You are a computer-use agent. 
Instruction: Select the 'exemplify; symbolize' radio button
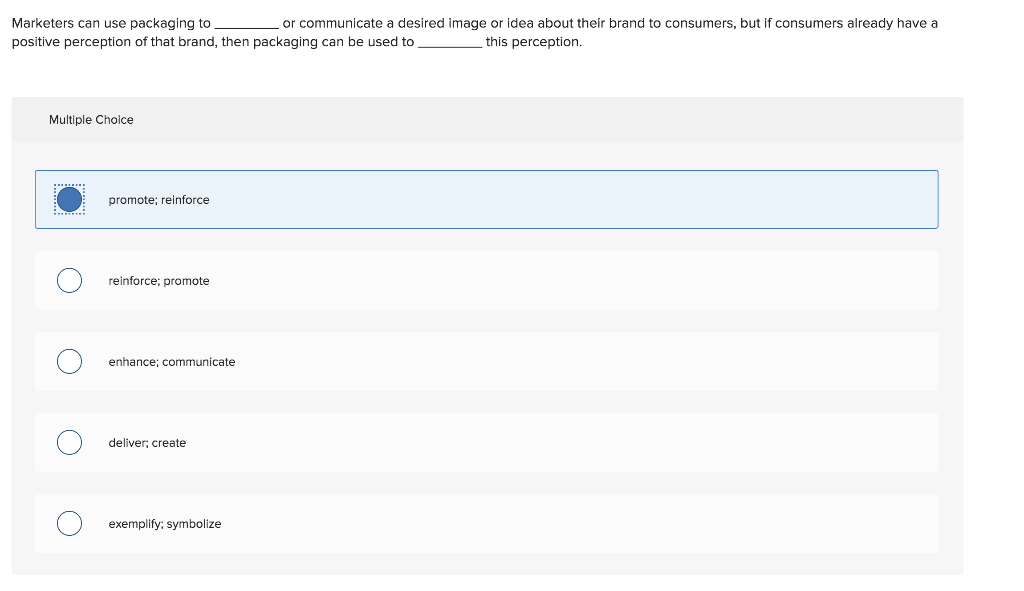pyautogui.click(x=69, y=523)
